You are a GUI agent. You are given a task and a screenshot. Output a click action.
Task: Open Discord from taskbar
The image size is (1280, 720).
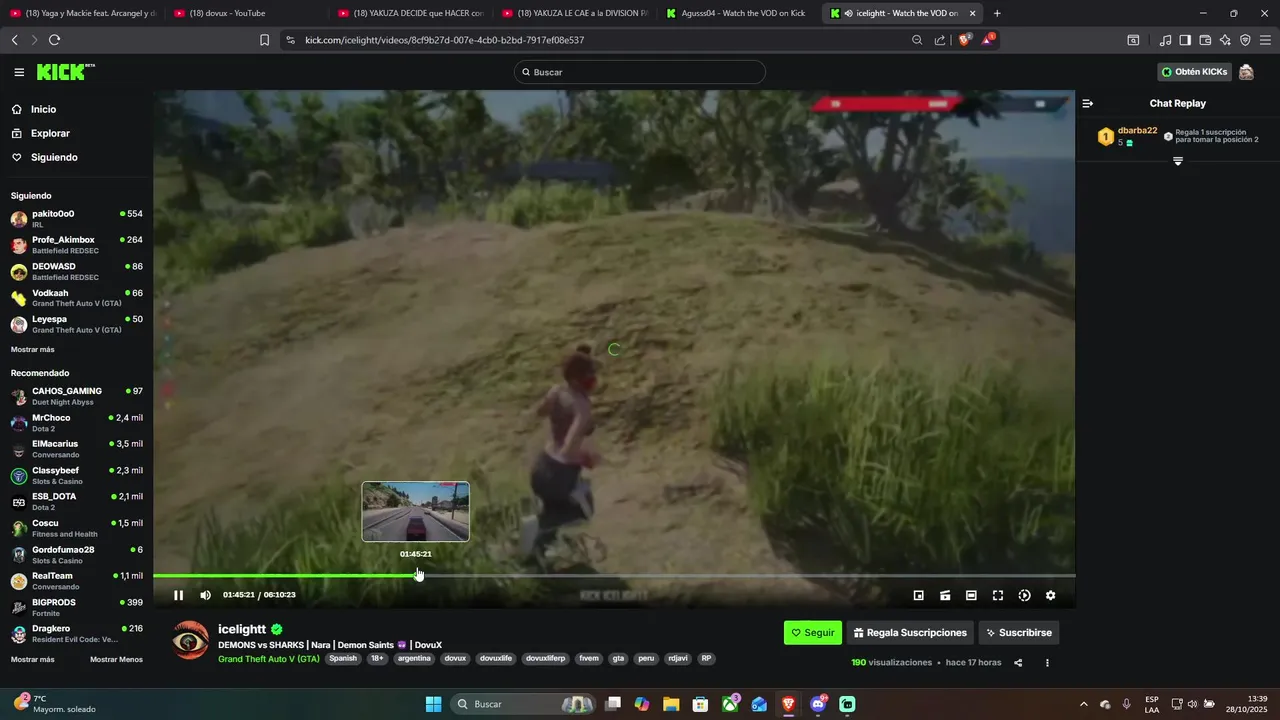coord(818,704)
